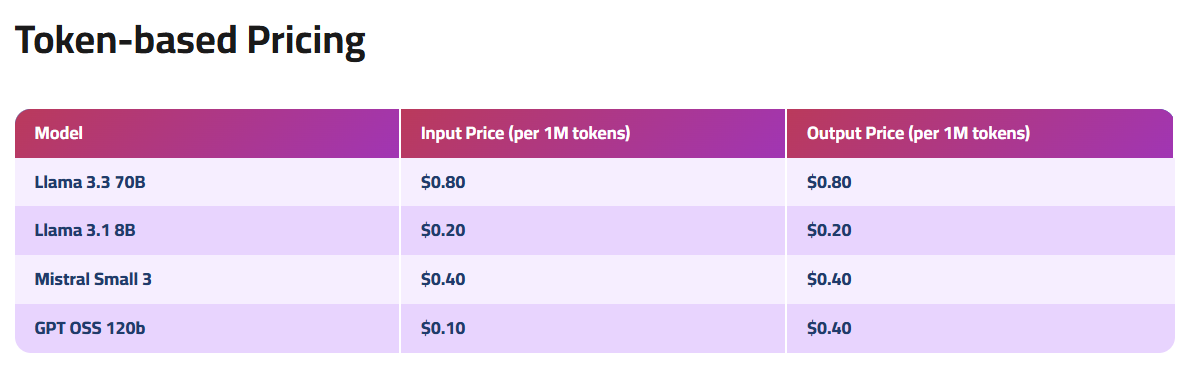Click Llama 3.1 8B output price $0.20
This screenshot has height=383, width=1187.
point(829,230)
